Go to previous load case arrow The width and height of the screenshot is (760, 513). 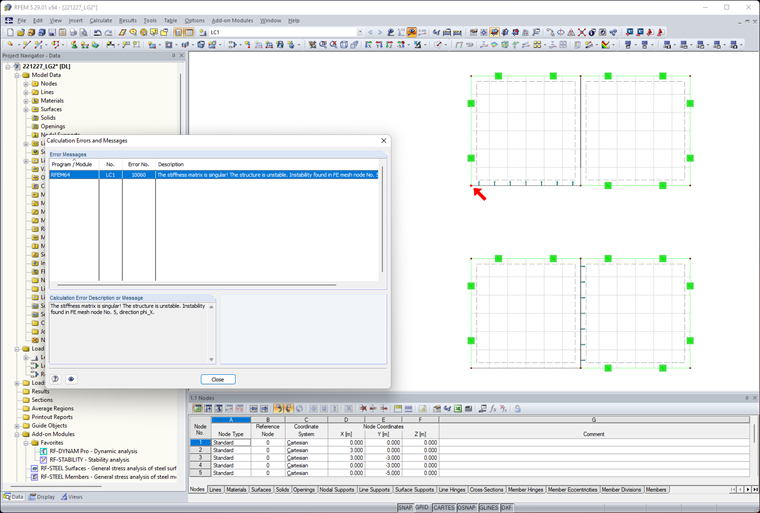(370, 32)
